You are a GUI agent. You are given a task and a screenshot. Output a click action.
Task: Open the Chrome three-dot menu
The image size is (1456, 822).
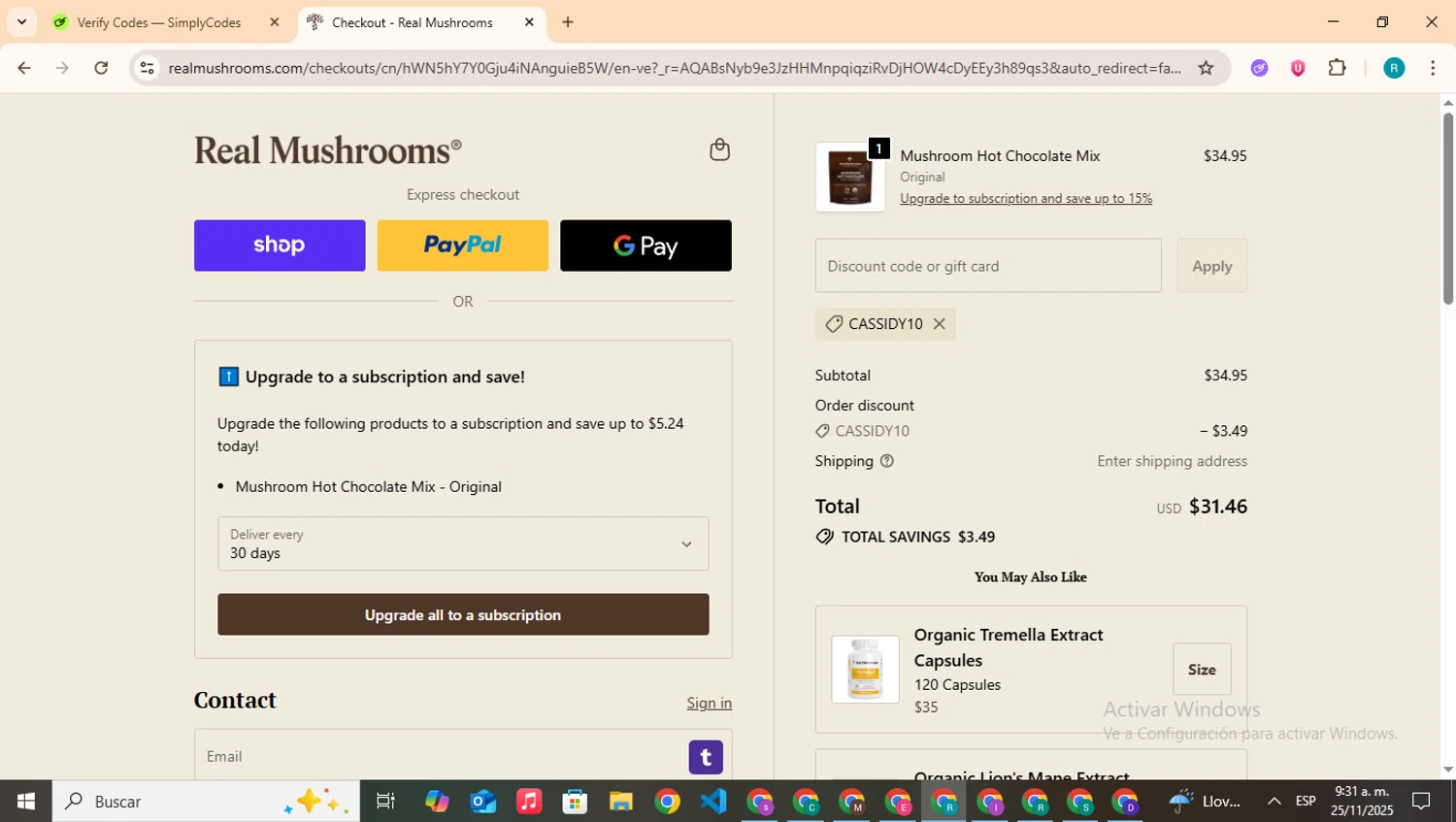point(1433,68)
